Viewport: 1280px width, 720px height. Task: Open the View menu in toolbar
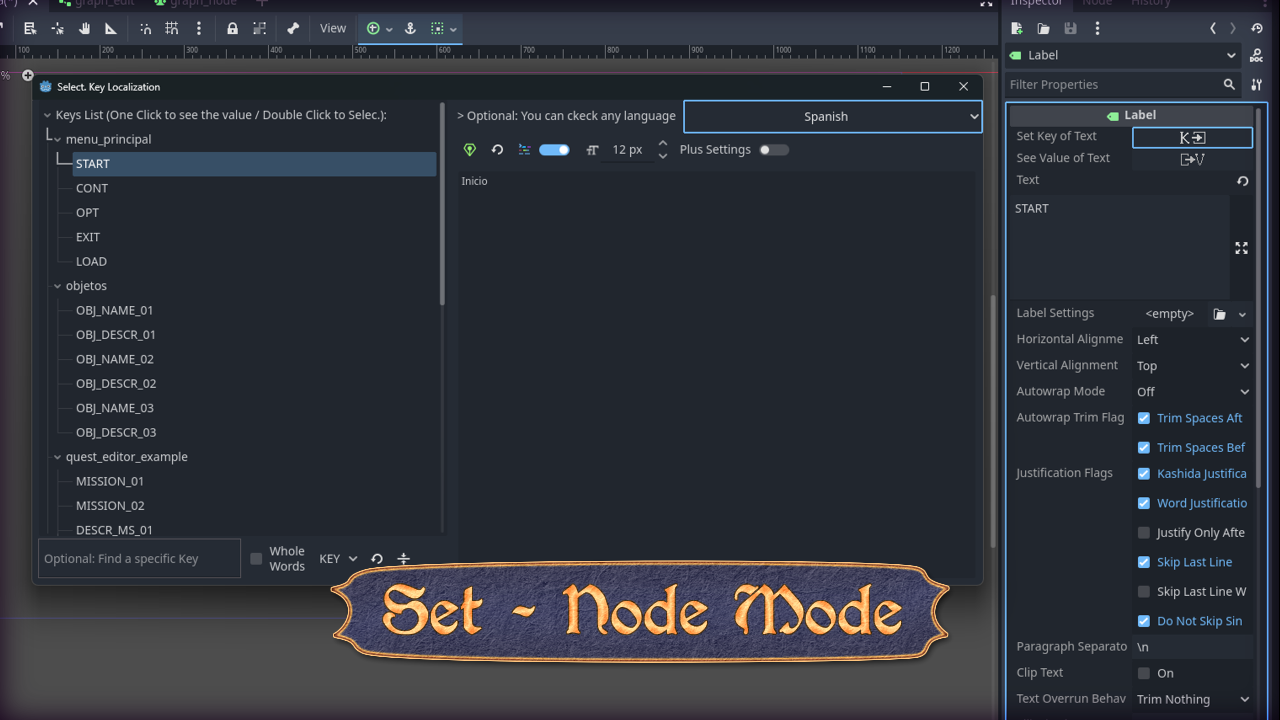(x=333, y=29)
